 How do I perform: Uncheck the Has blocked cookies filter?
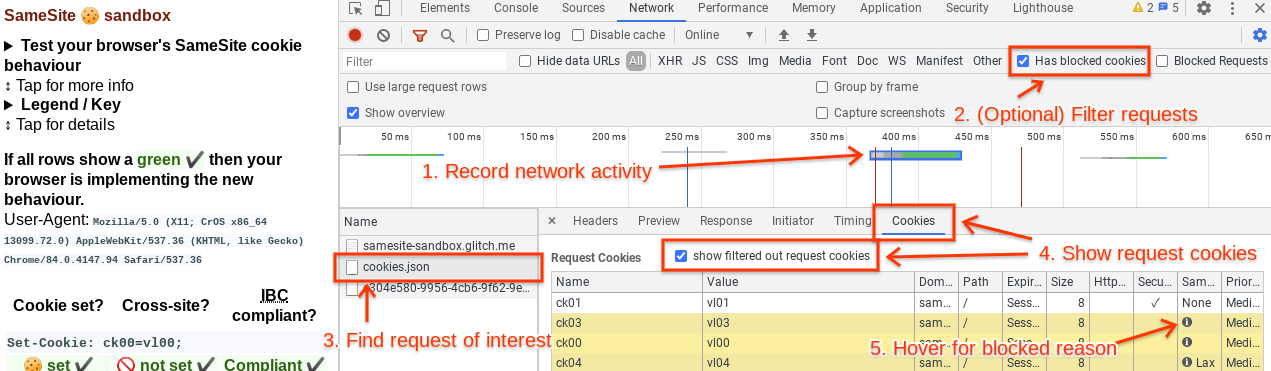[1023, 61]
